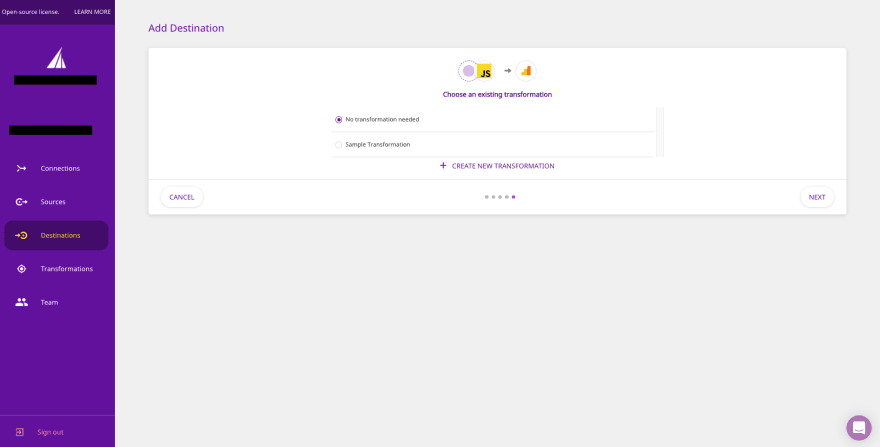Click the Team people icon
Viewport: 880px width, 447px height.
tap(21, 302)
